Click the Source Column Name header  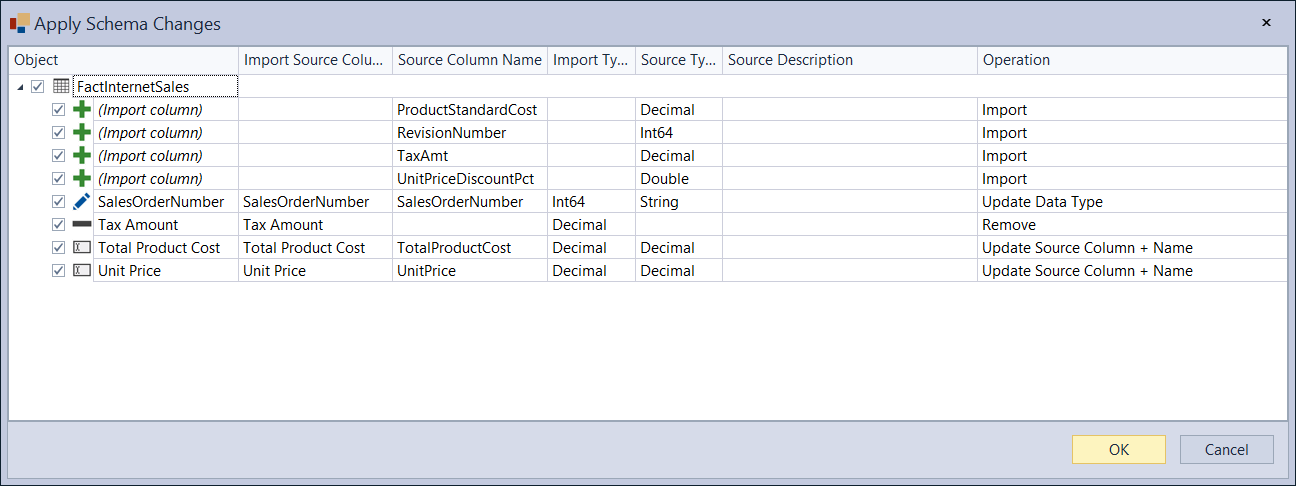[x=469, y=60]
